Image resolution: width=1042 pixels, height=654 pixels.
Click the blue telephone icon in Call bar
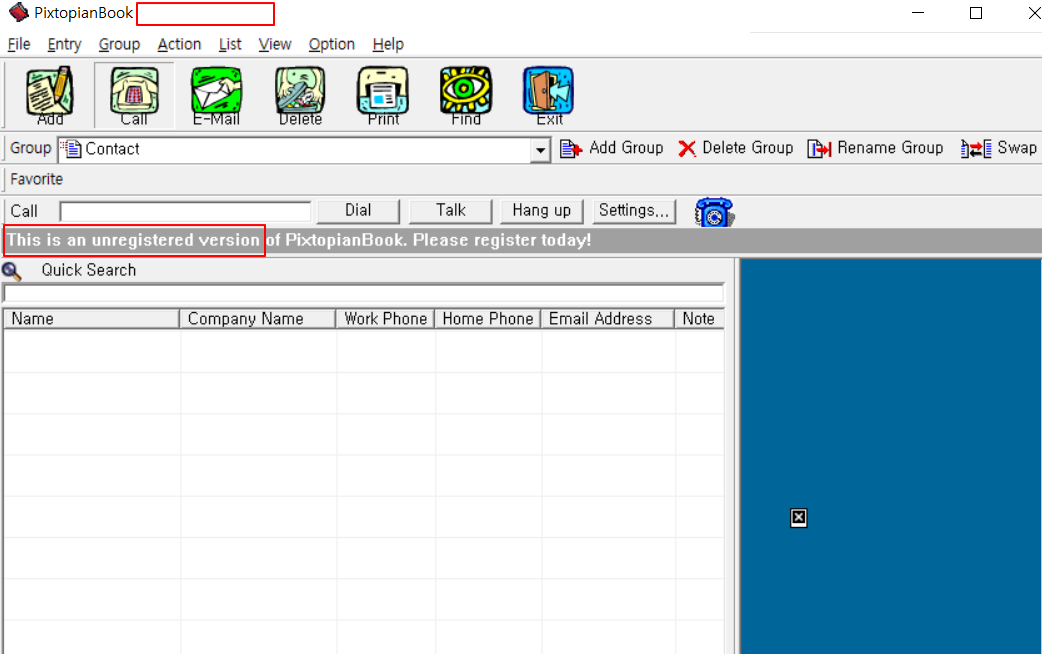[714, 213]
